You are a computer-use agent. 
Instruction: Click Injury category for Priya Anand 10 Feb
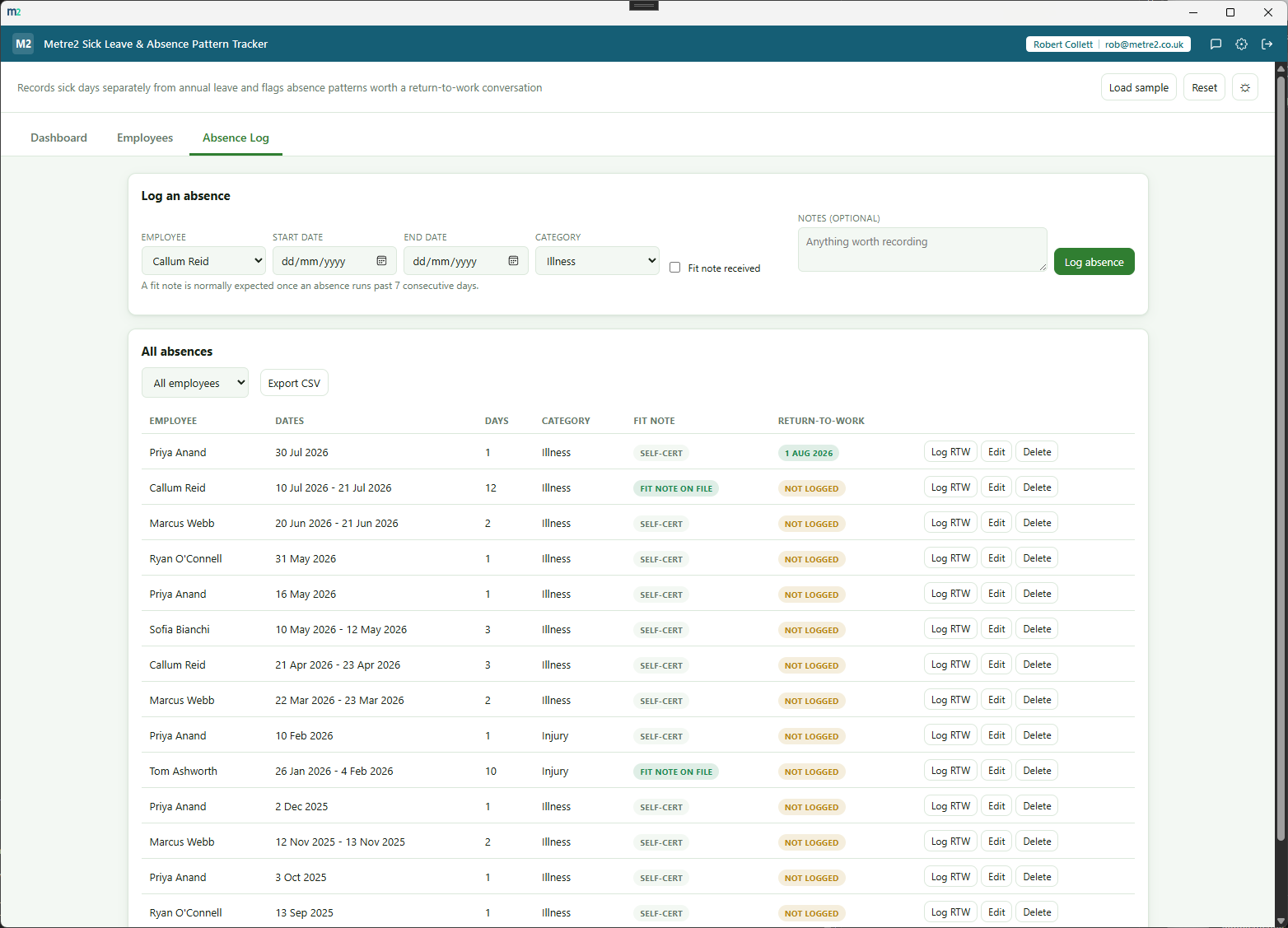point(555,735)
